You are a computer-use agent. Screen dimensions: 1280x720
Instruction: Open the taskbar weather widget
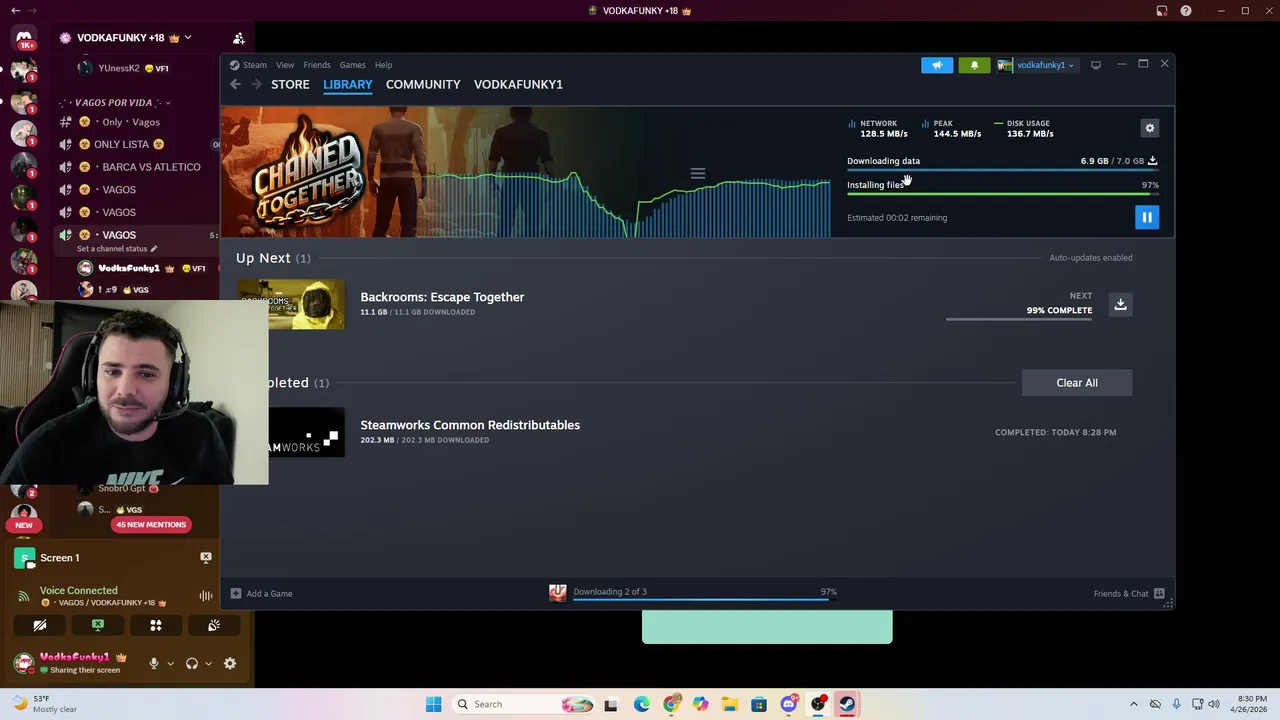(x=42, y=704)
